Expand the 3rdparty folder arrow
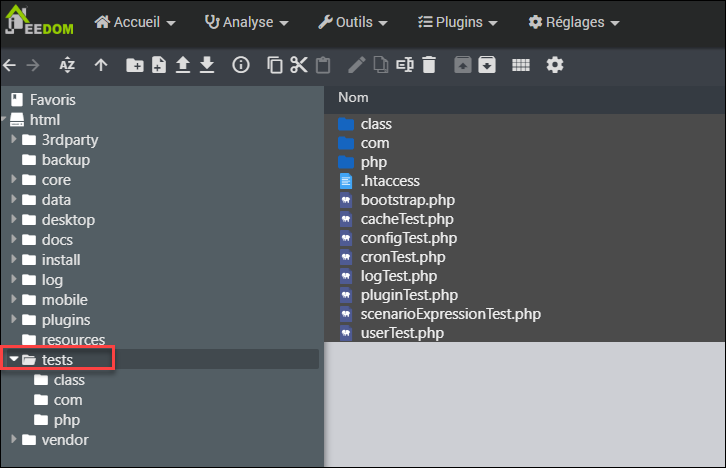Viewport: 726px width, 468px height. [x=14, y=140]
